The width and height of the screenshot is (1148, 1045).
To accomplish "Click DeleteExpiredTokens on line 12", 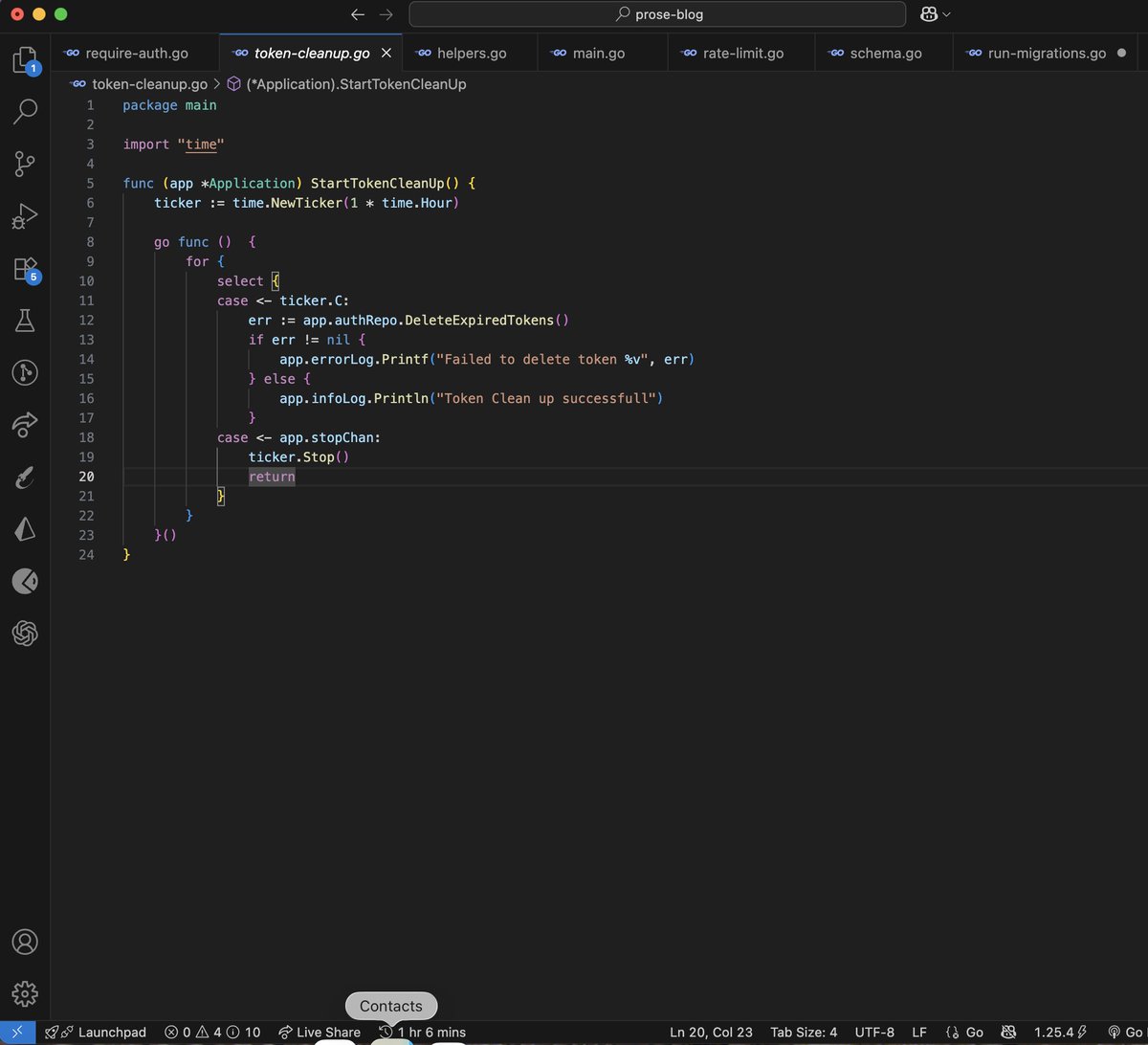I will tap(479, 321).
